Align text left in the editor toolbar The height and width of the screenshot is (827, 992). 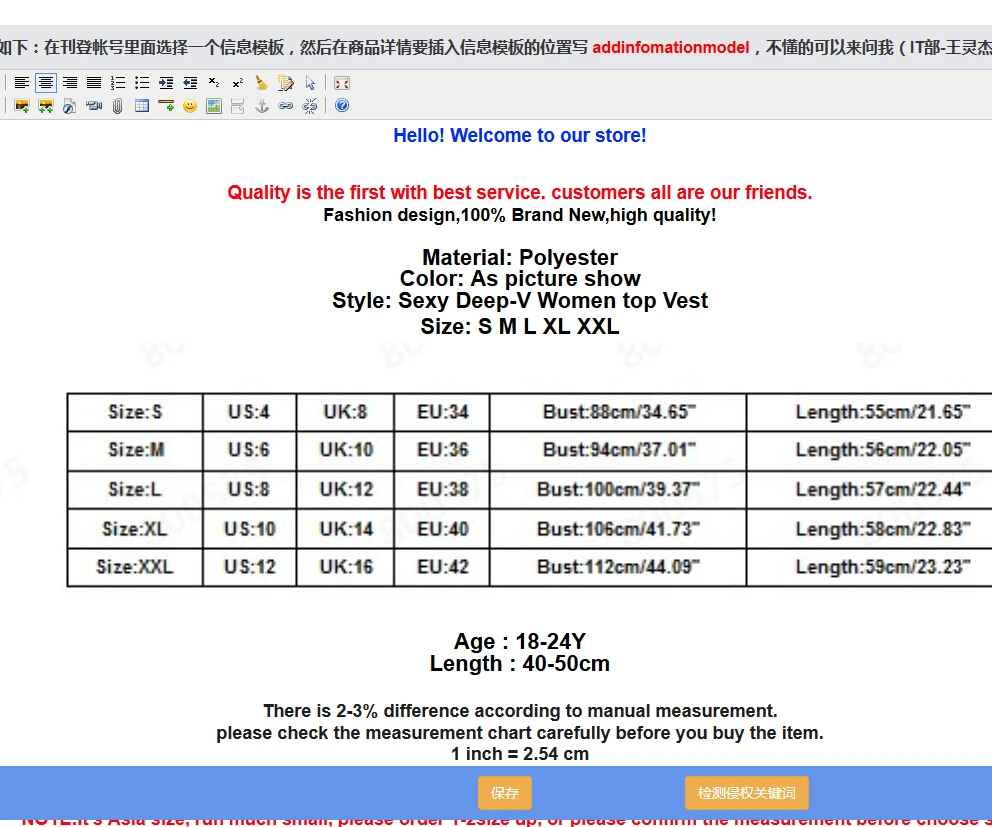point(22,83)
